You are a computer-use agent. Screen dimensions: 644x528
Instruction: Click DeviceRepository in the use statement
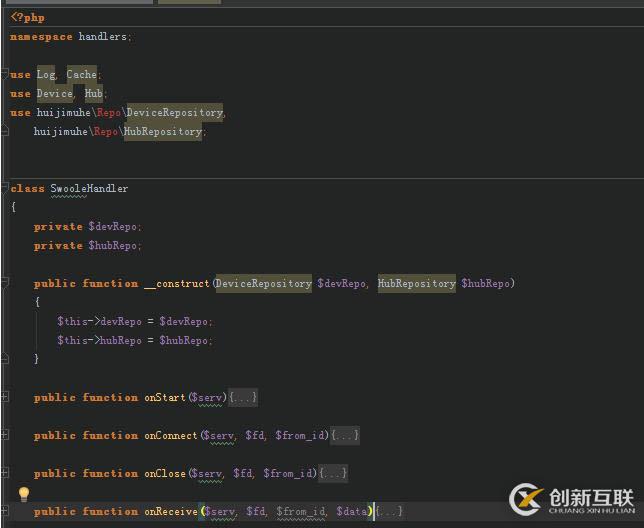point(174,113)
